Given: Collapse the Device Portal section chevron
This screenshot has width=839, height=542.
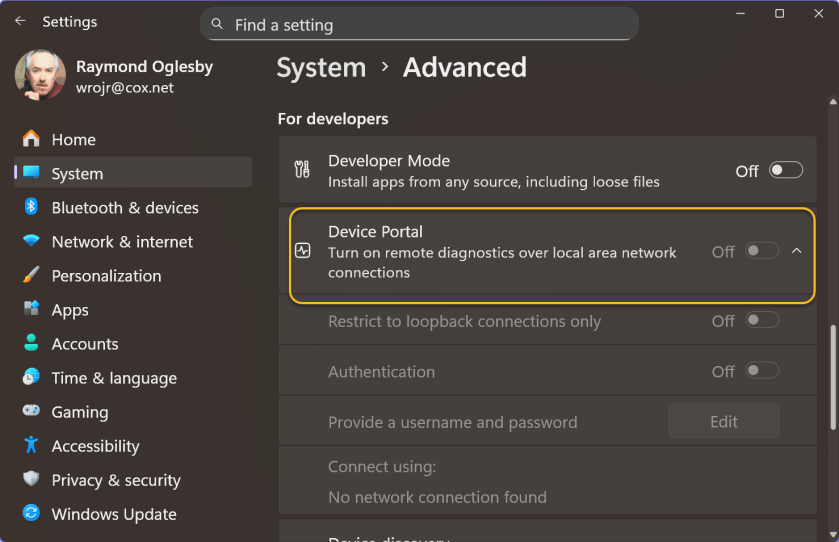Looking at the screenshot, I should (797, 251).
